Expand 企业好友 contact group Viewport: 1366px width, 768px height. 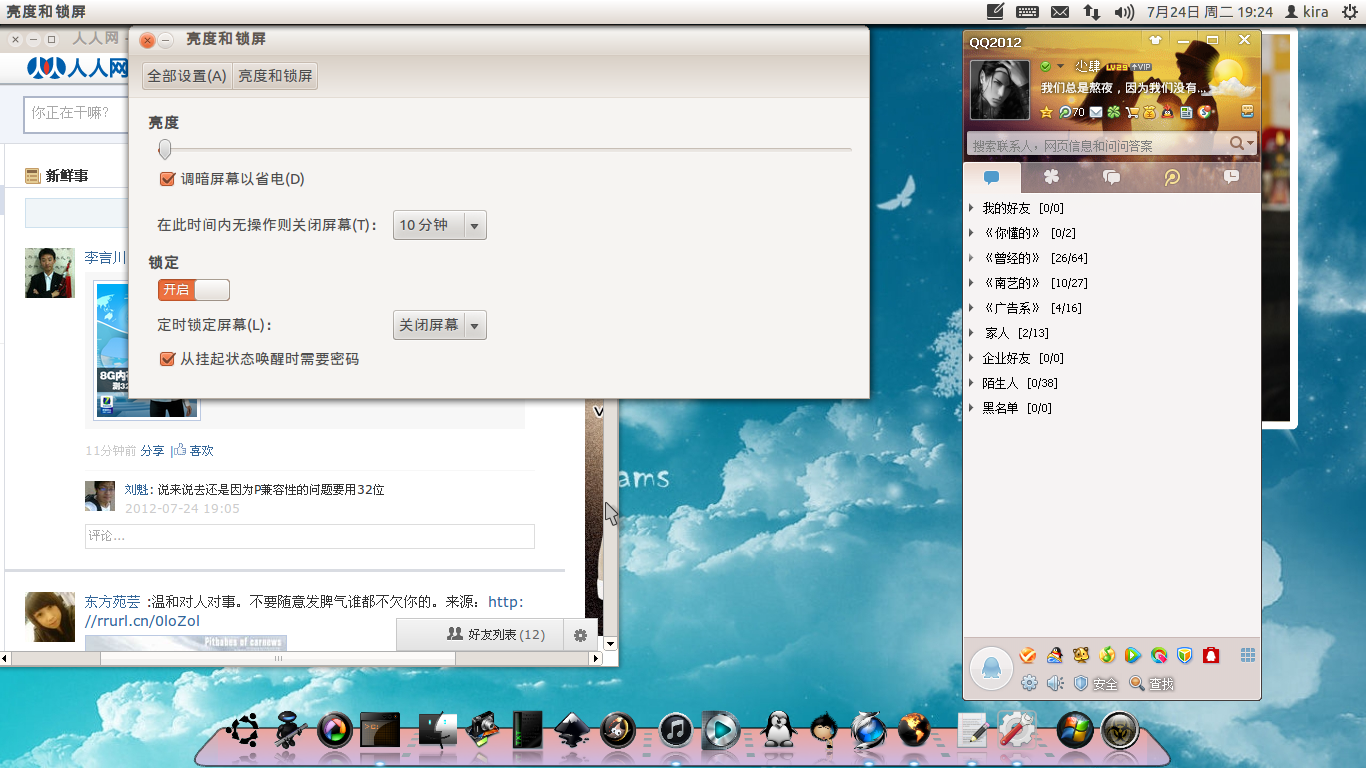971,358
